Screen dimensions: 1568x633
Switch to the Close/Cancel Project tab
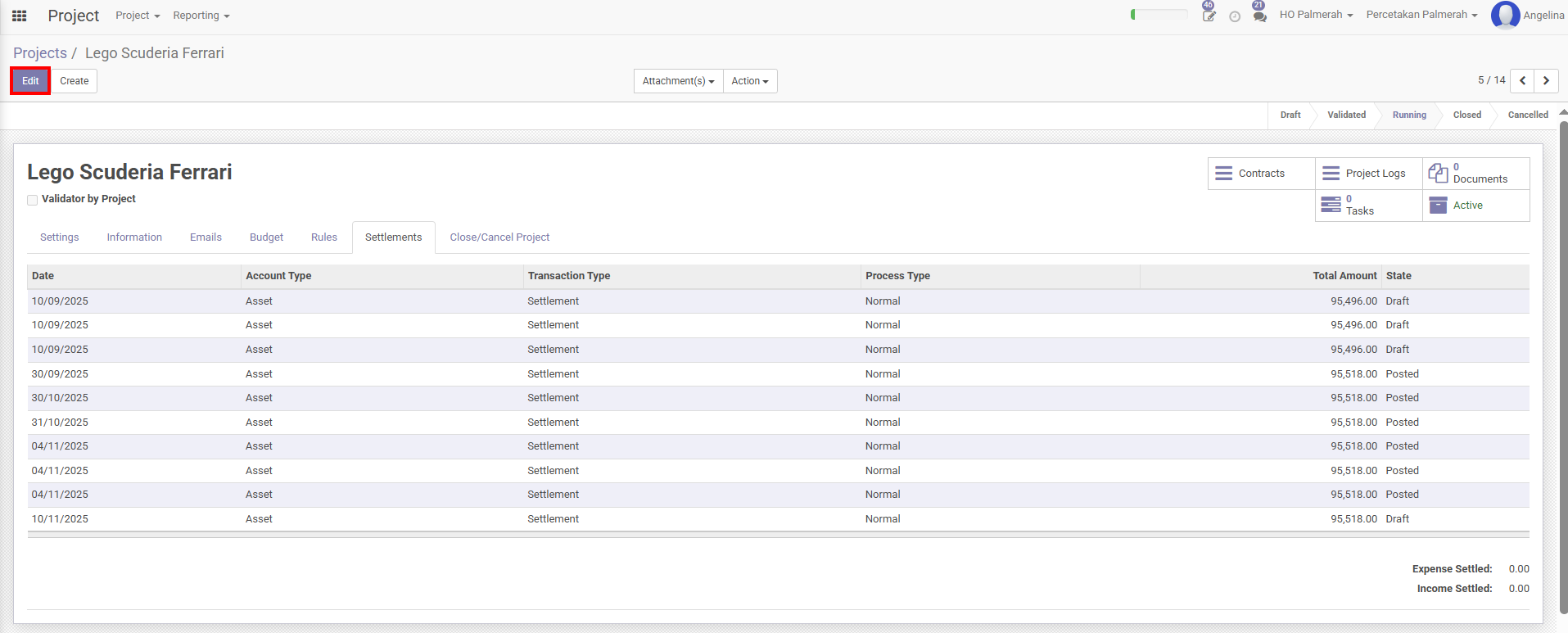499,237
